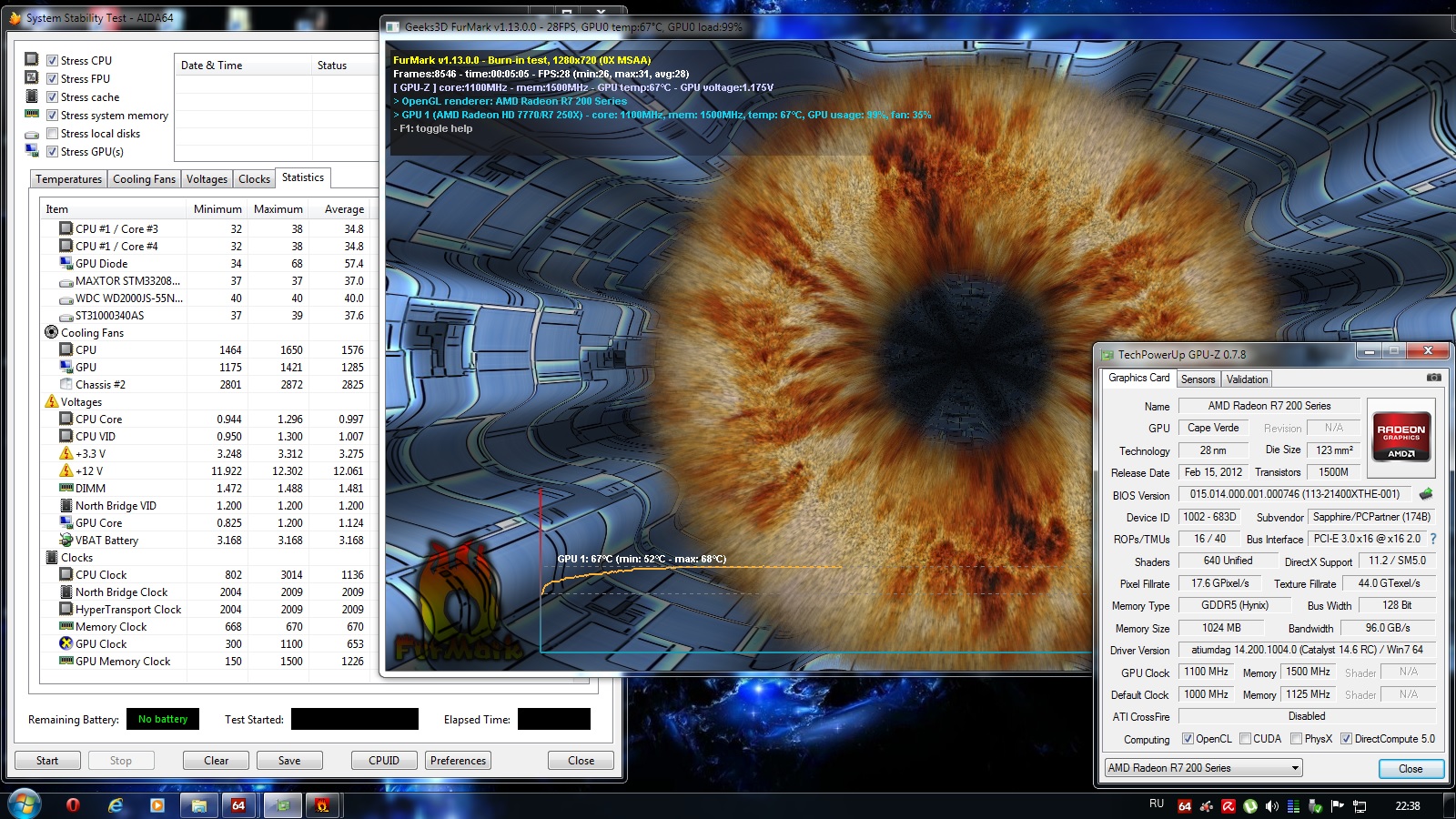
Task: Toggle the Stress FPU checkbox
Action: click(53, 79)
